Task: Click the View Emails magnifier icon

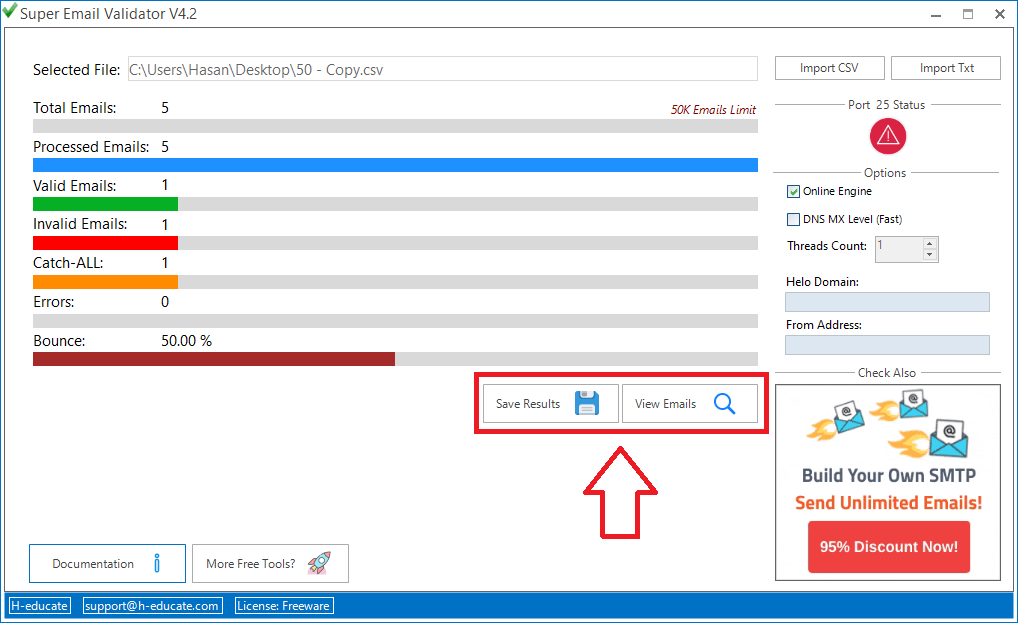Action: tap(725, 404)
